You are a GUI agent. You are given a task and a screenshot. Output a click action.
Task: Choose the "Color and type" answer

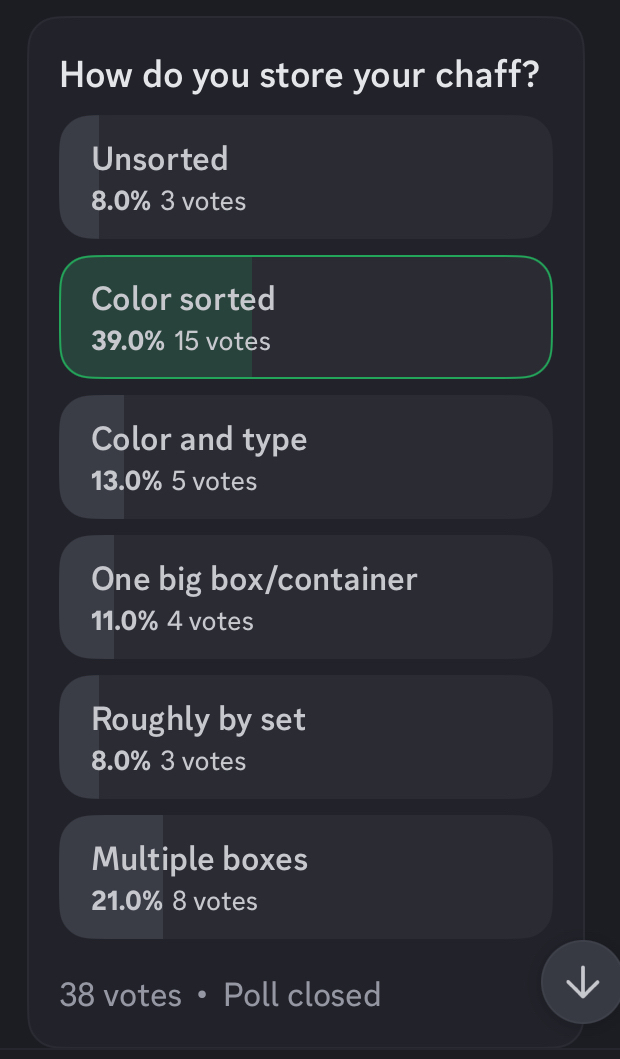coord(305,457)
